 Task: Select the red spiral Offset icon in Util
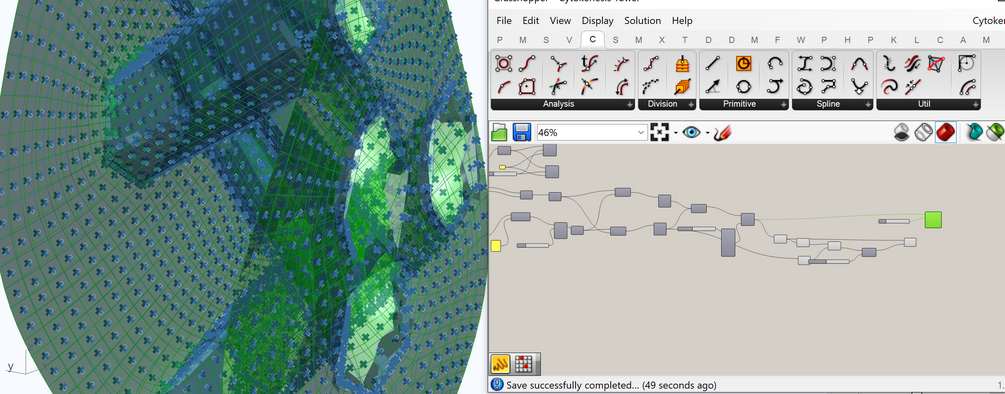pos(889,85)
